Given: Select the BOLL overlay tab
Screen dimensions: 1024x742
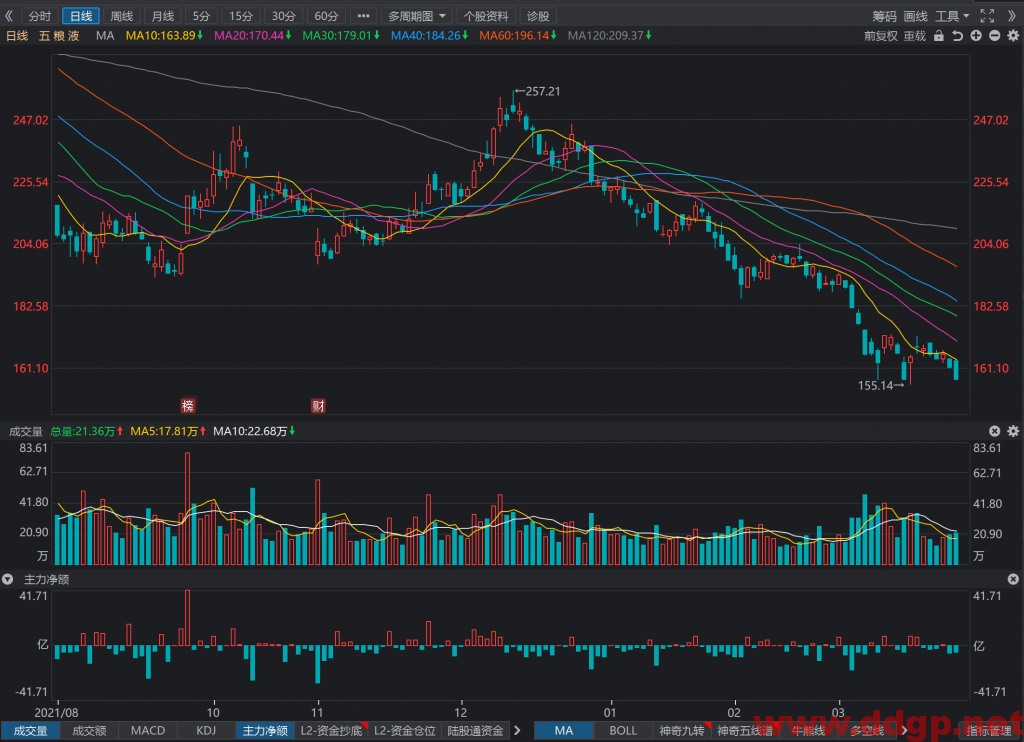Looking at the screenshot, I should (x=623, y=731).
